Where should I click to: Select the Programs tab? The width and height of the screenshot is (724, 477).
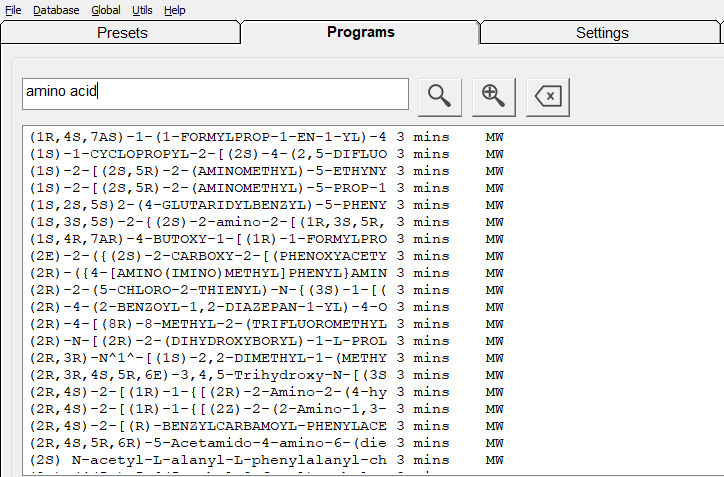click(360, 32)
